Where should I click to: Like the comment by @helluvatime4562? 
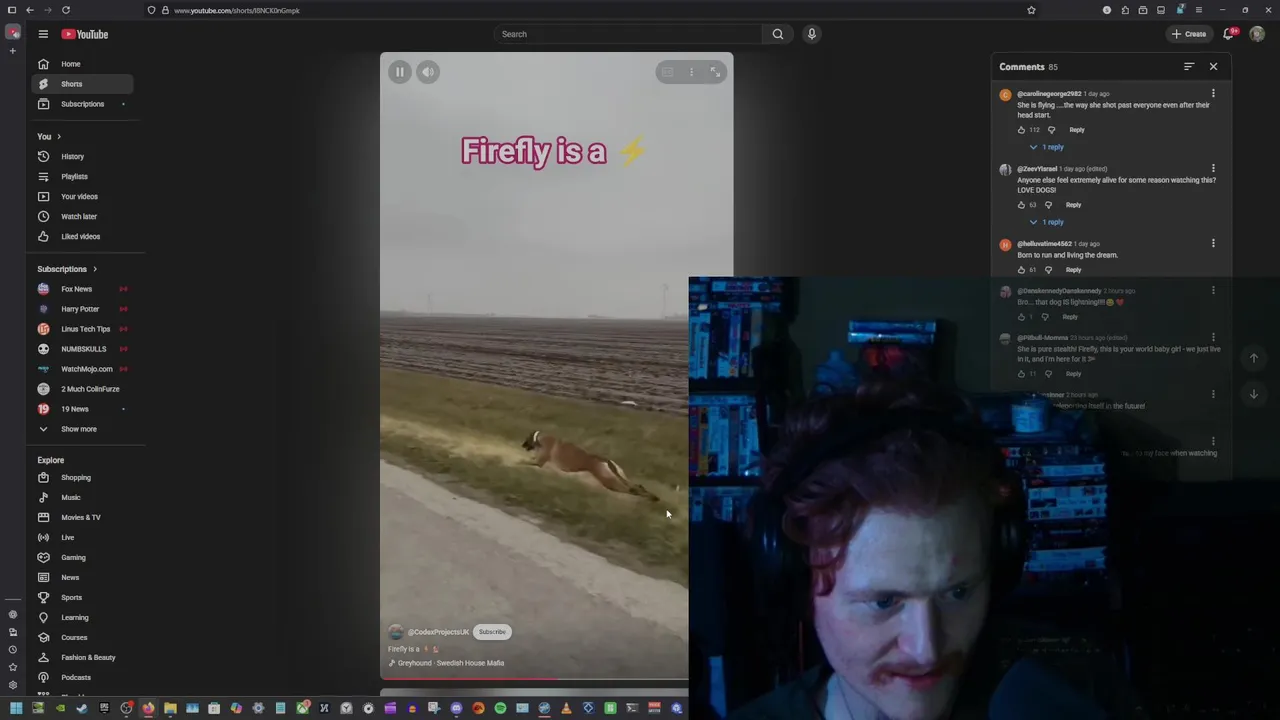[1021, 270]
